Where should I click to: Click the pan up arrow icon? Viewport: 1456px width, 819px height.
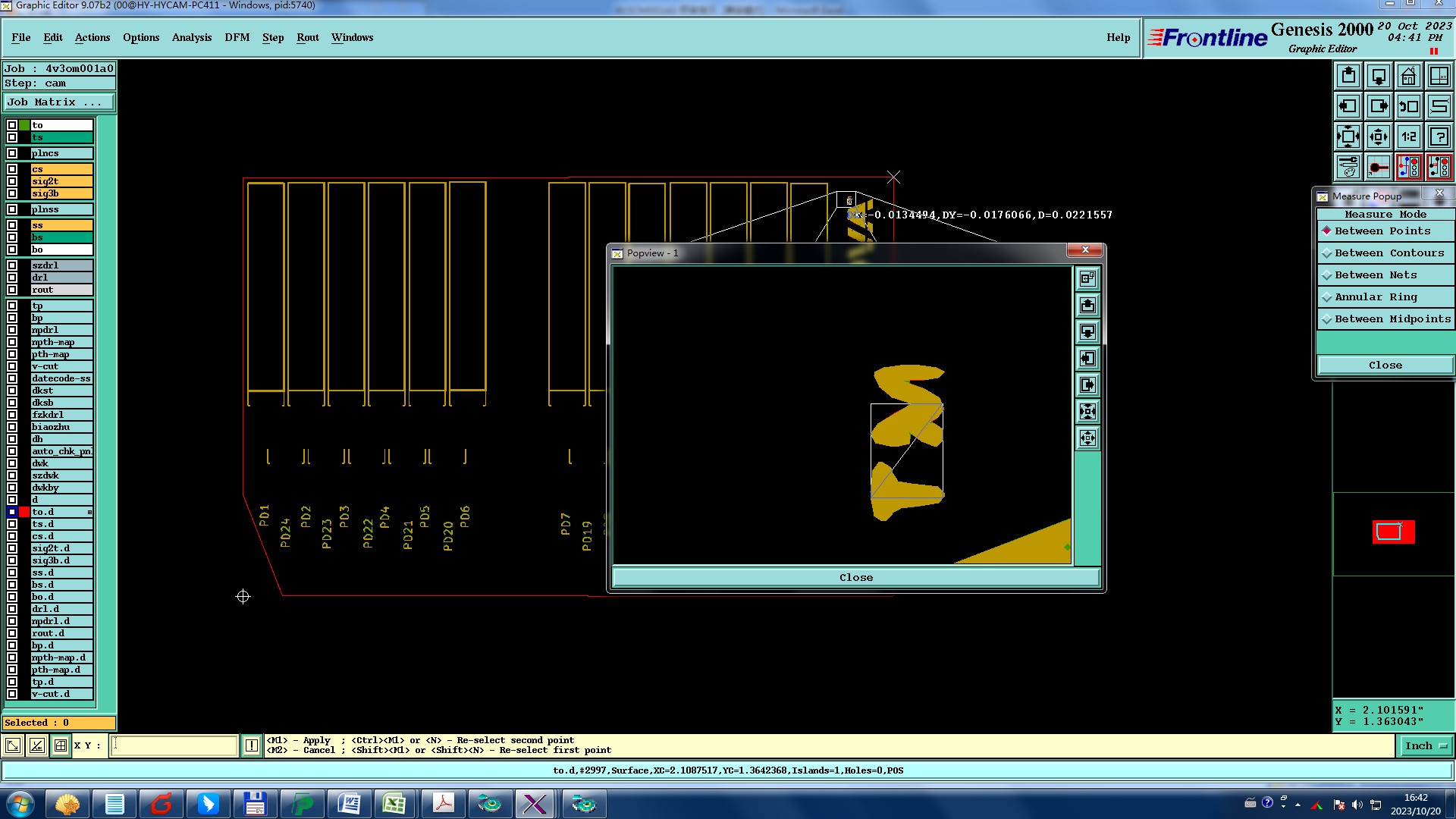(x=1348, y=76)
